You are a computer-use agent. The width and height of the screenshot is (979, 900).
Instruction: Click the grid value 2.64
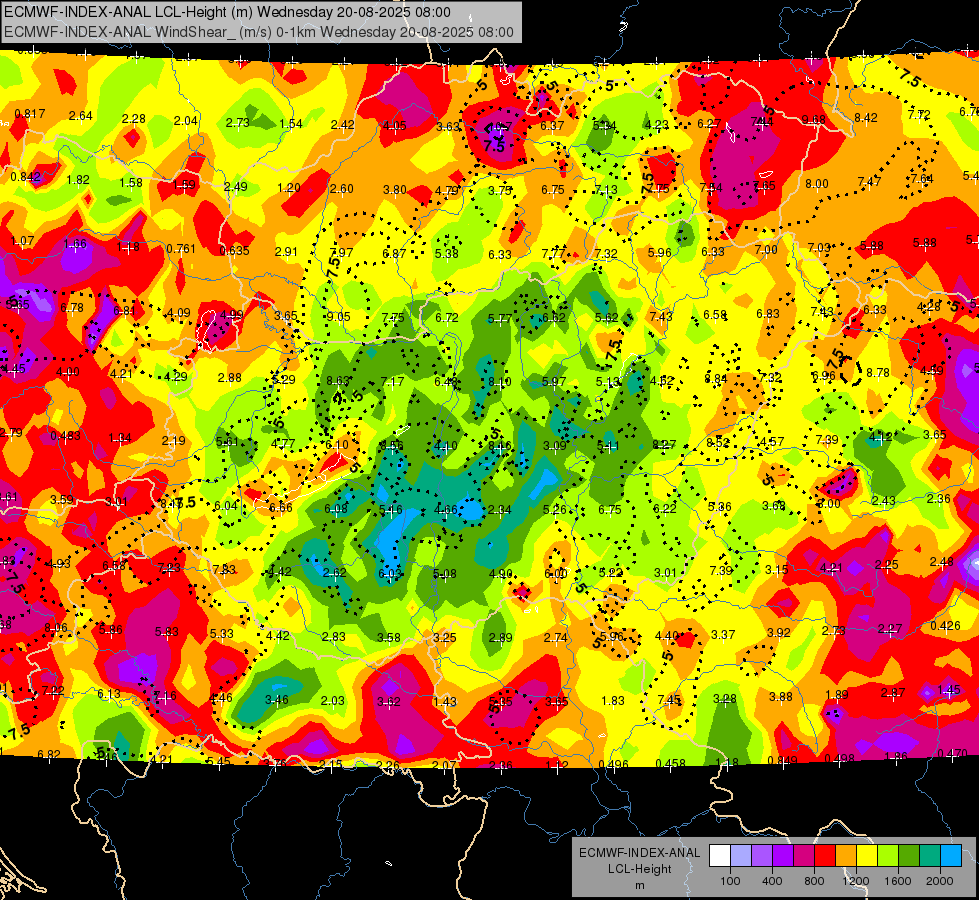pos(81,116)
